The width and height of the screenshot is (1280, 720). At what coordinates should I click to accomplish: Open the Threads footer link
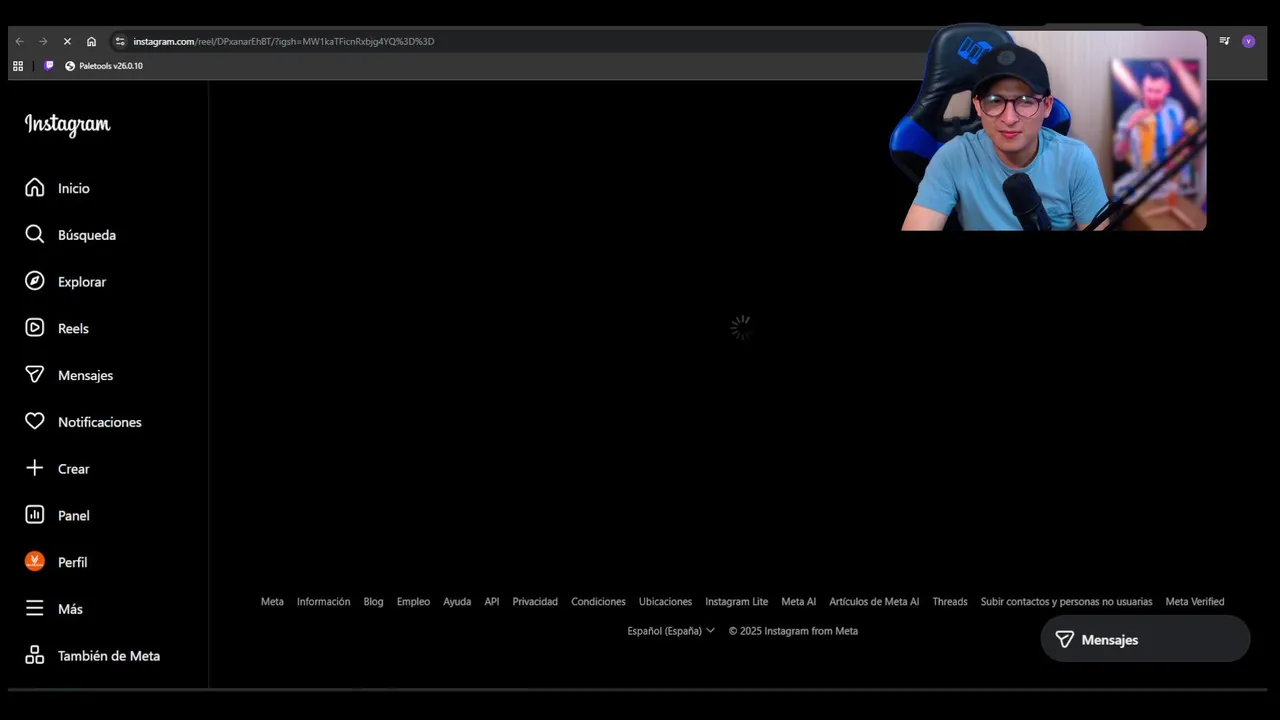950,602
